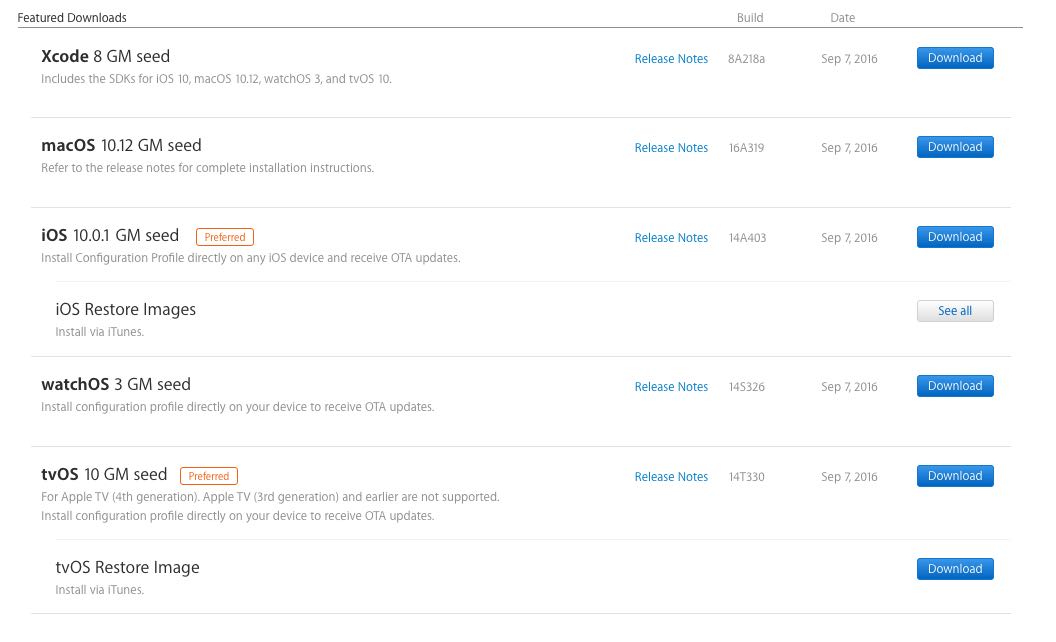Click the Date column header
1056x642 pixels.
pos(843,18)
